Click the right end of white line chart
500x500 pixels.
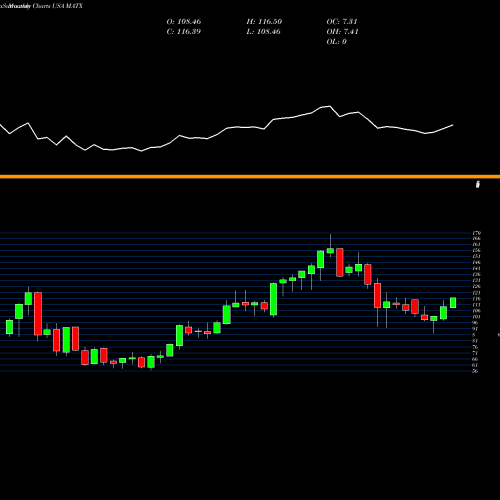(x=453, y=125)
